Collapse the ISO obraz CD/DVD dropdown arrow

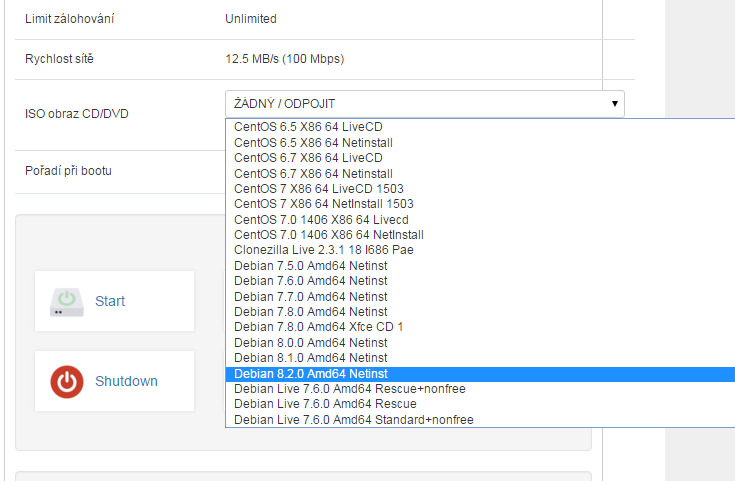coord(613,104)
